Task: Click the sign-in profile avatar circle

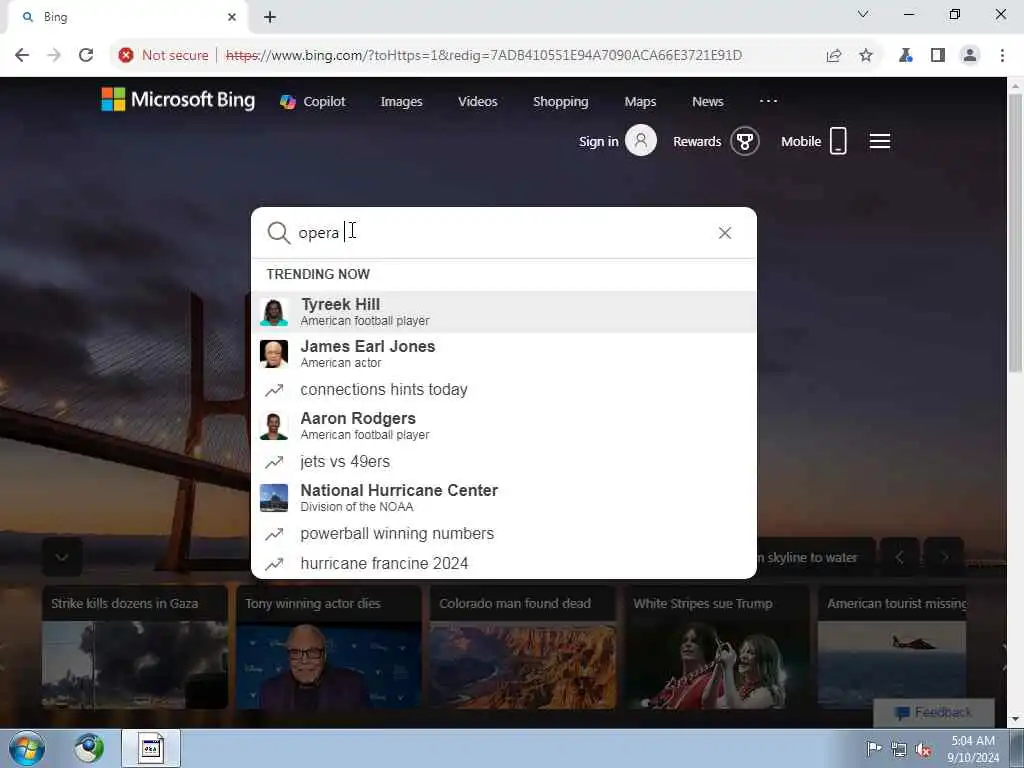Action: pyautogui.click(x=641, y=140)
